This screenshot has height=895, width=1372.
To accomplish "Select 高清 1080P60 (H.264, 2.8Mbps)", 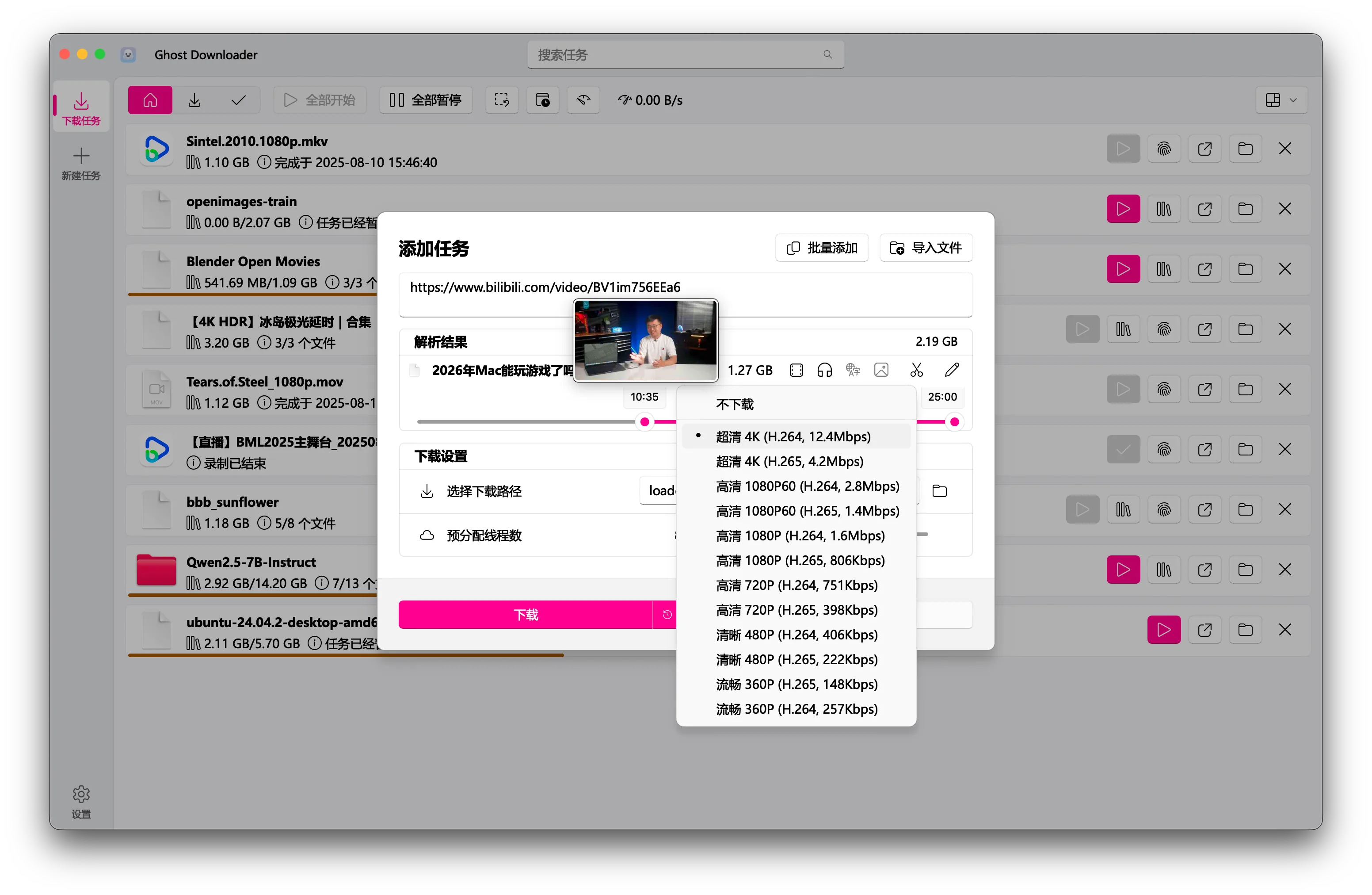I will pos(796,486).
